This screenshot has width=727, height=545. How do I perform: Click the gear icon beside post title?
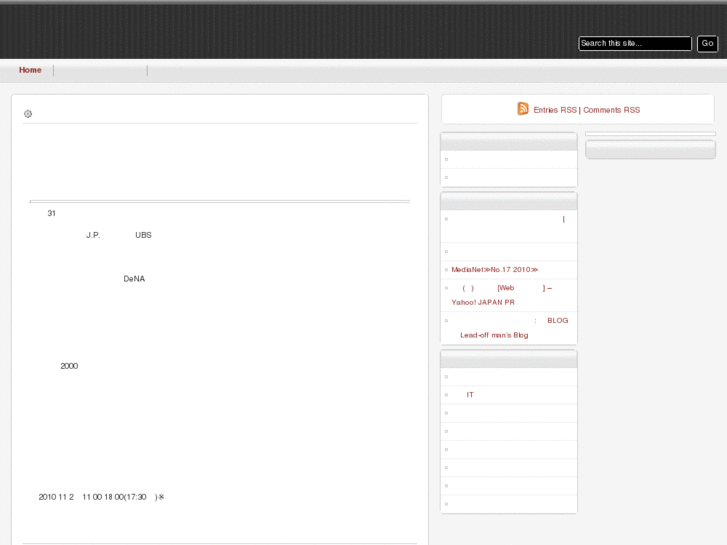pos(28,114)
